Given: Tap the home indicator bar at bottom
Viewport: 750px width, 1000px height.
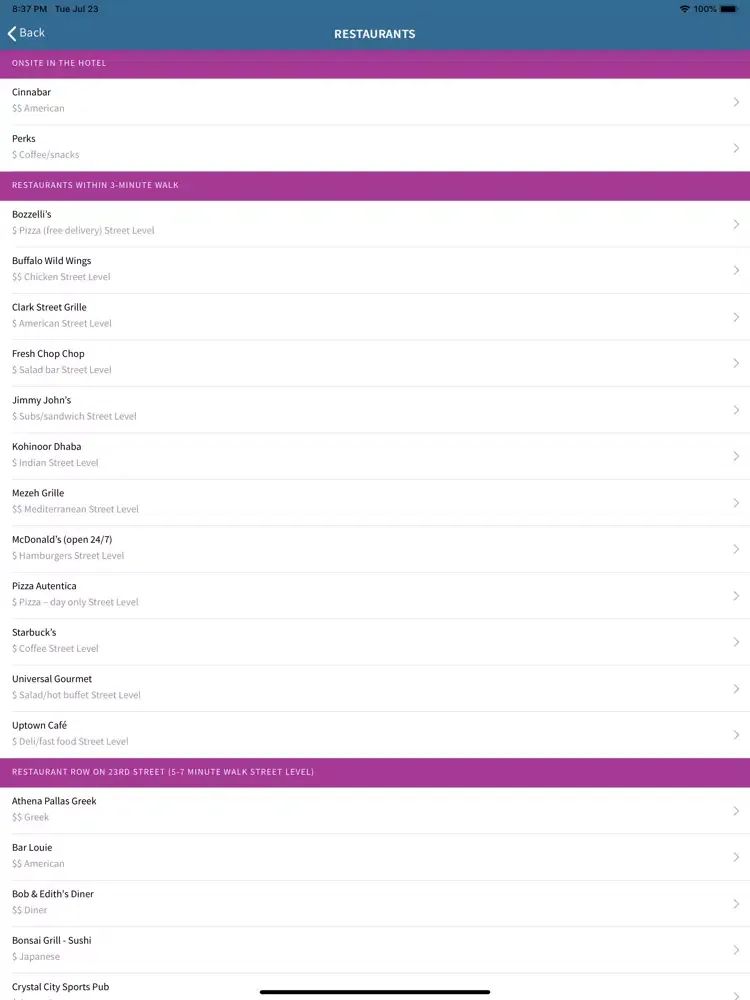Looking at the screenshot, I should click(x=375, y=992).
